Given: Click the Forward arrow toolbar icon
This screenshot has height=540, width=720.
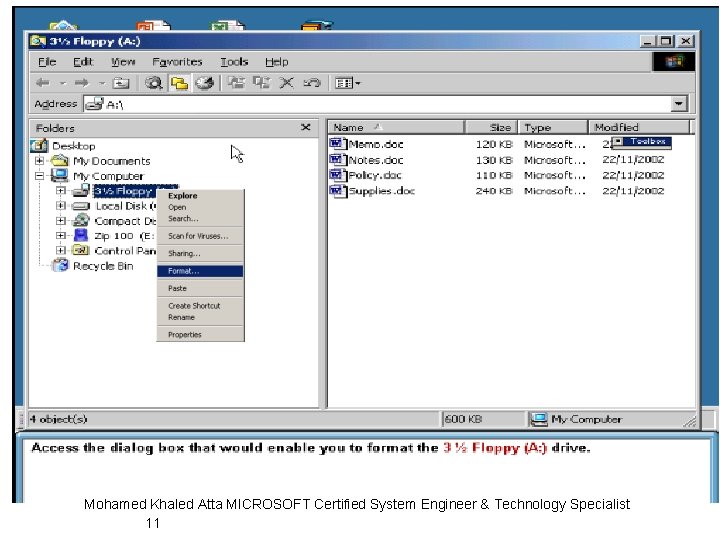Looking at the screenshot, I should coord(82,83).
